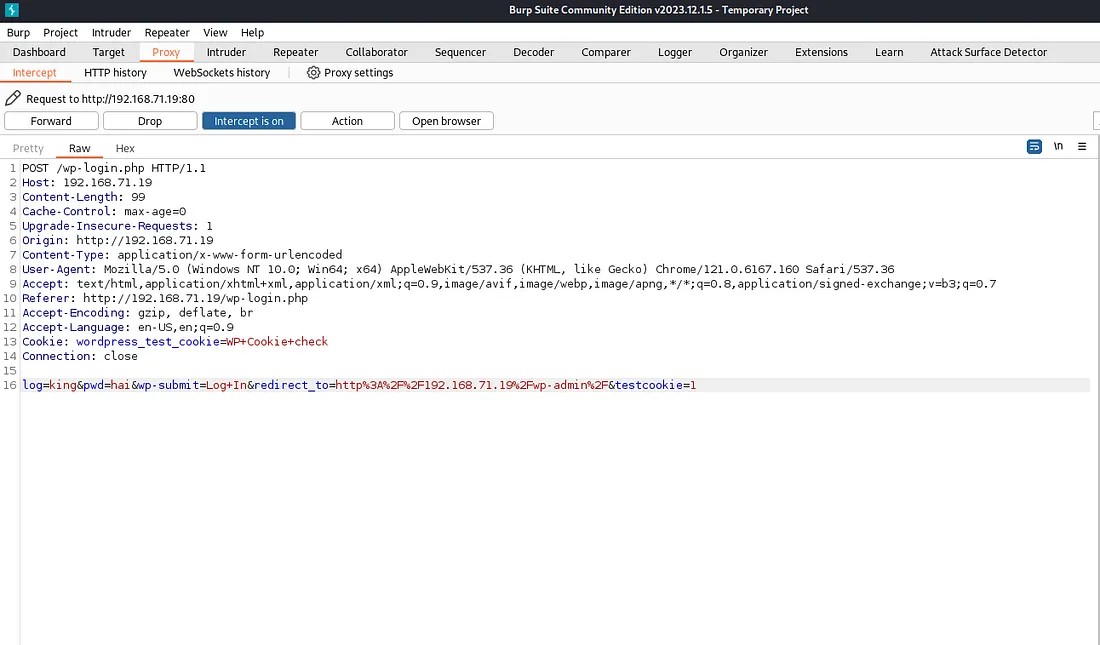Forward the intercepted request

coord(51,121)
